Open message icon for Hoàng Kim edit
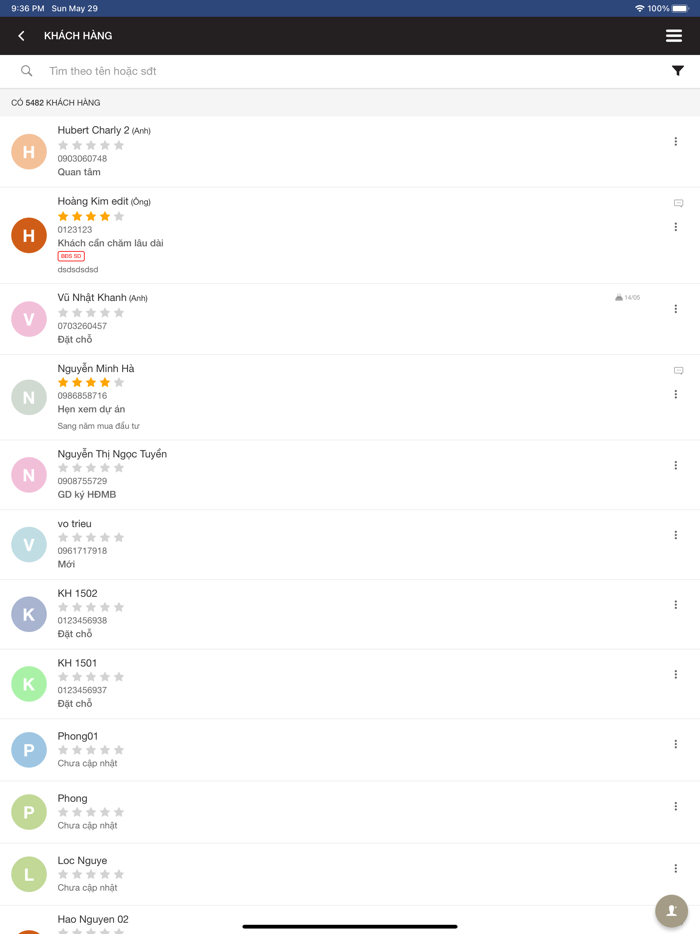Image resolution: width=700 pixels, height=934 pixels. point(678,203)
